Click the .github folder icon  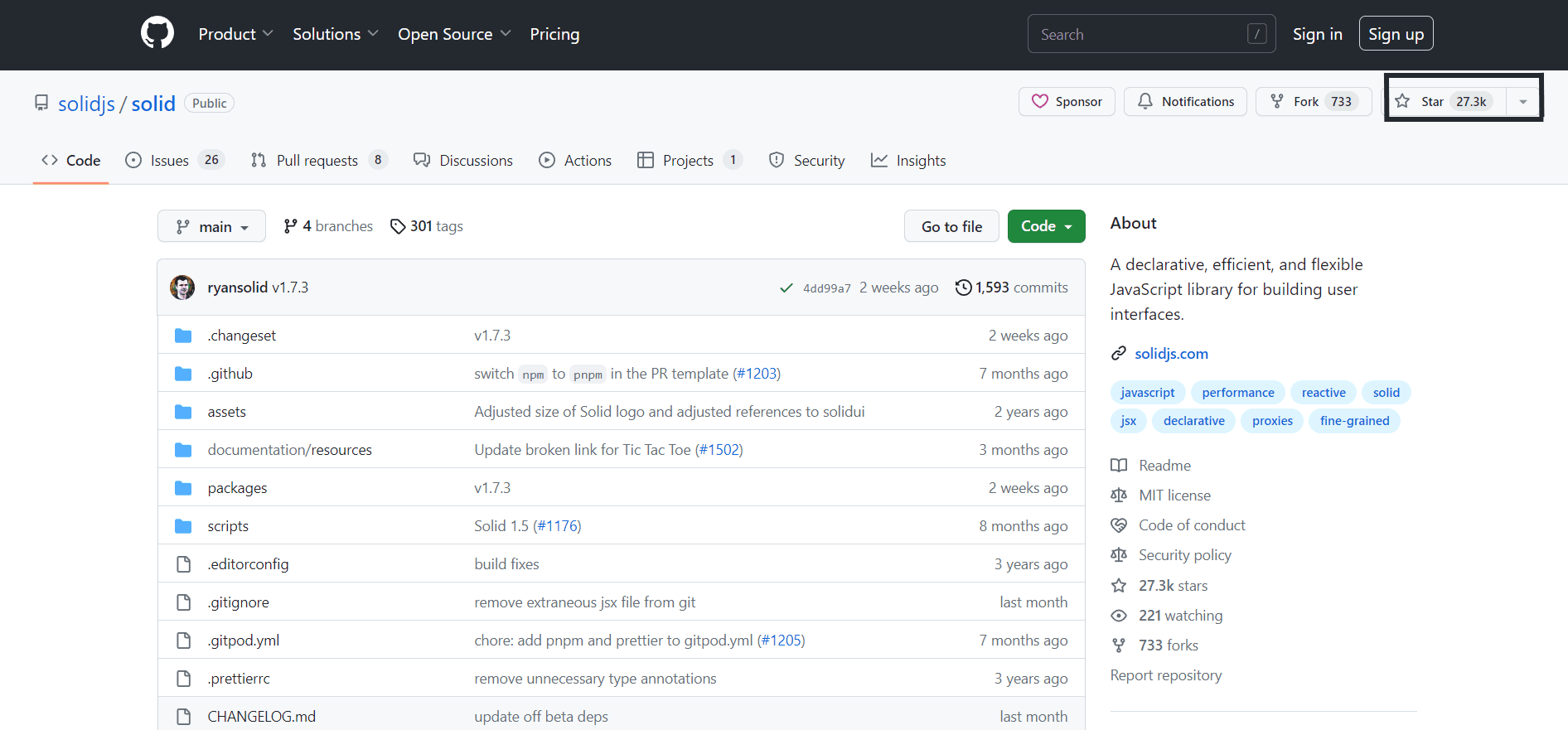pos(183,374)
